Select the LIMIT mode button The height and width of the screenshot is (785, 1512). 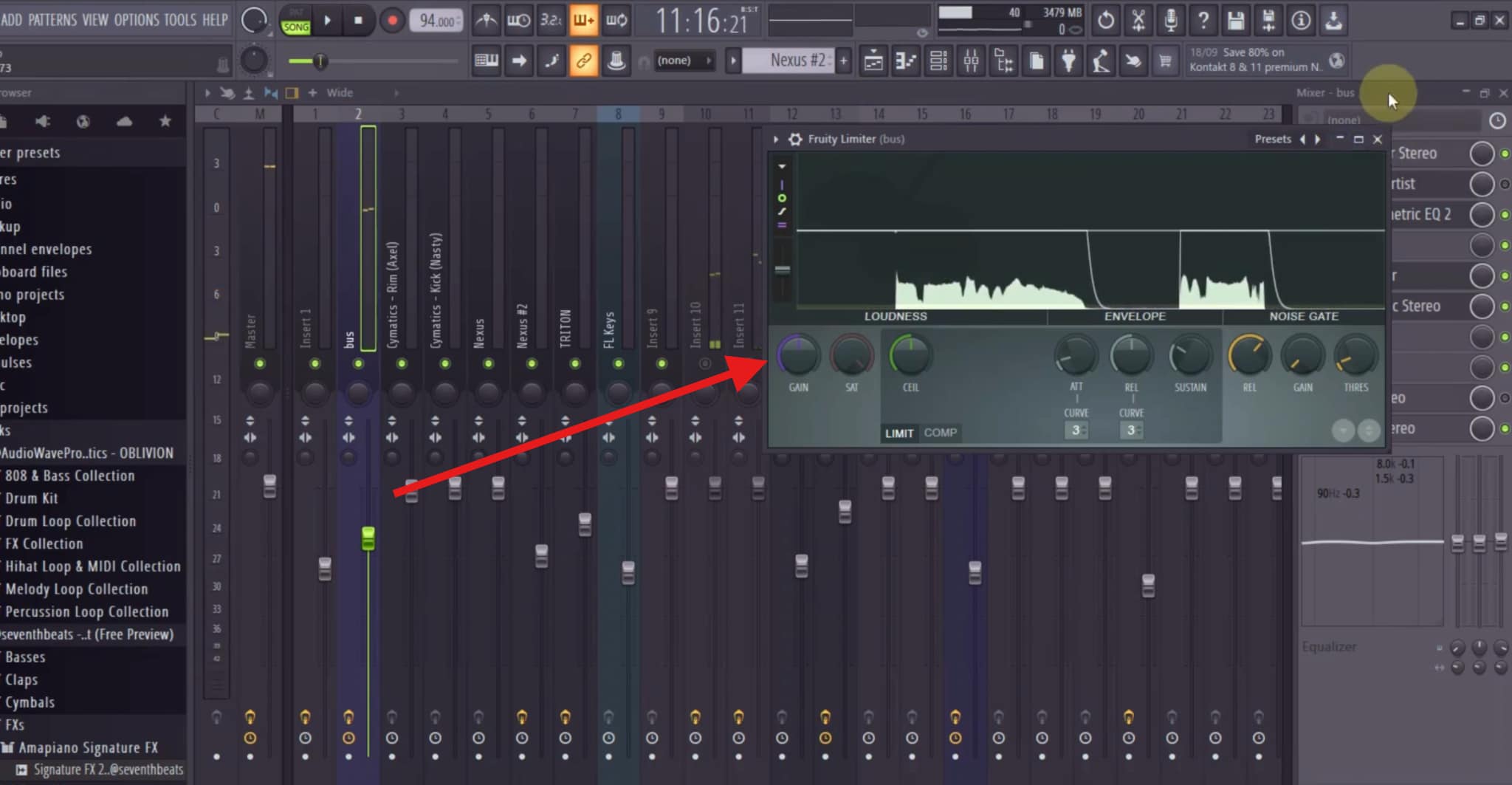tap(899, 433)
